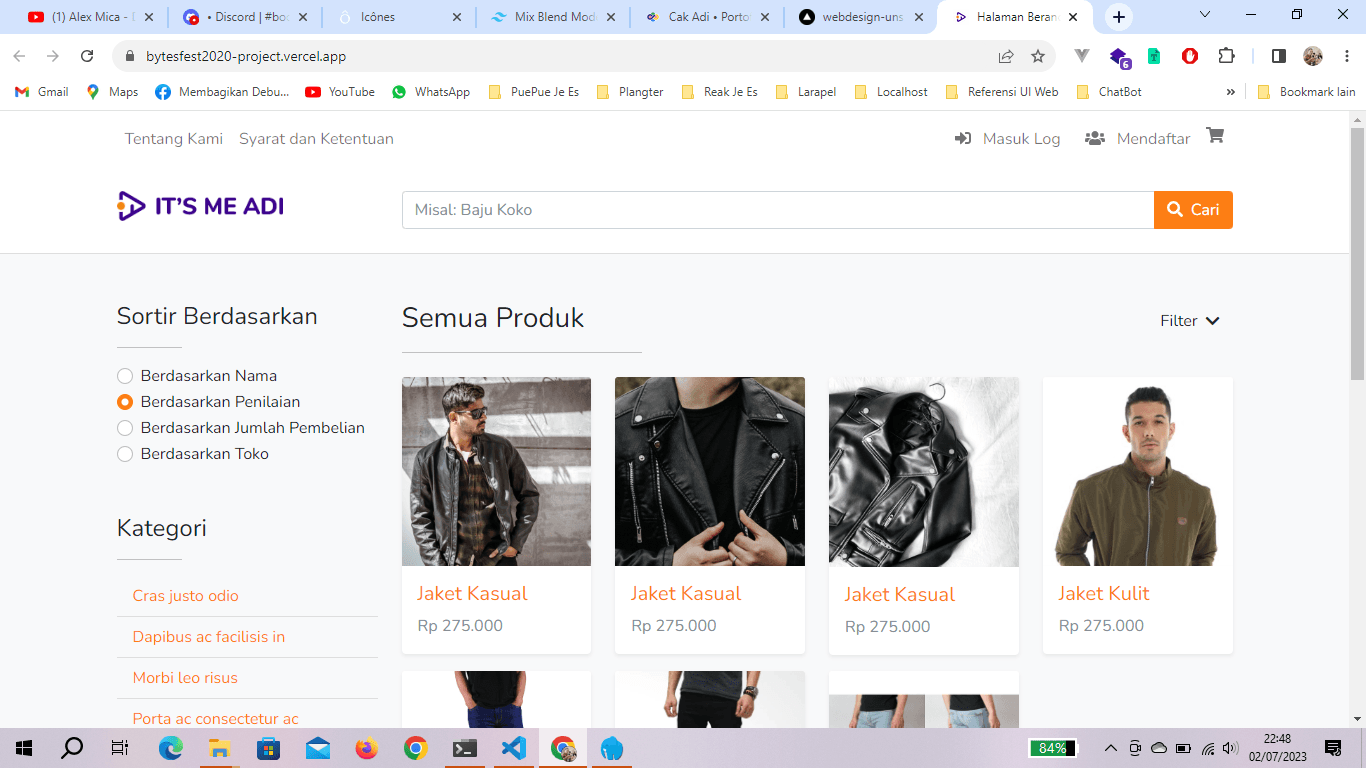Expand the bookmarks overflow chevron

pyautogui.click(x=1231, y=92)
